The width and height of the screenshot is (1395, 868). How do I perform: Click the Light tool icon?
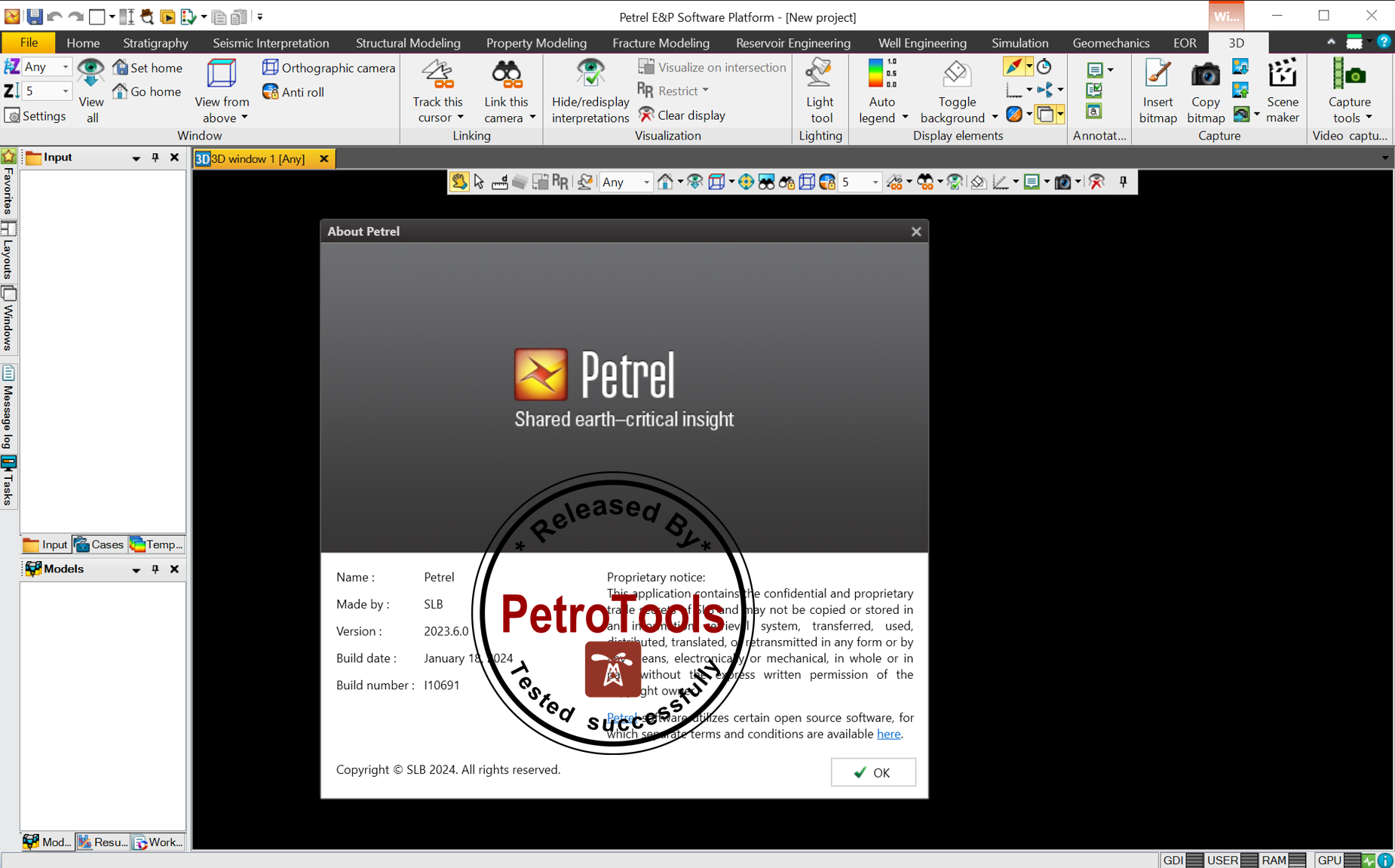click(x=820, y=75)
